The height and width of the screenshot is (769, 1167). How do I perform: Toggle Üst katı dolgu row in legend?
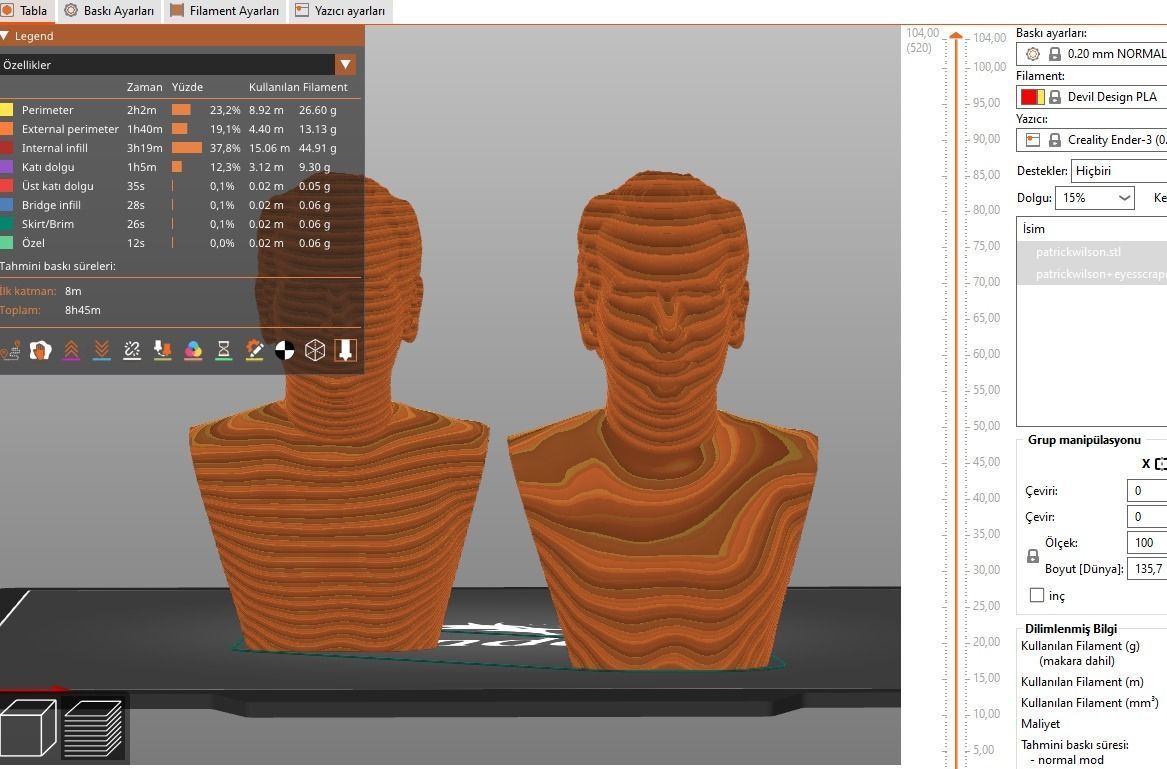pos(180,186)
